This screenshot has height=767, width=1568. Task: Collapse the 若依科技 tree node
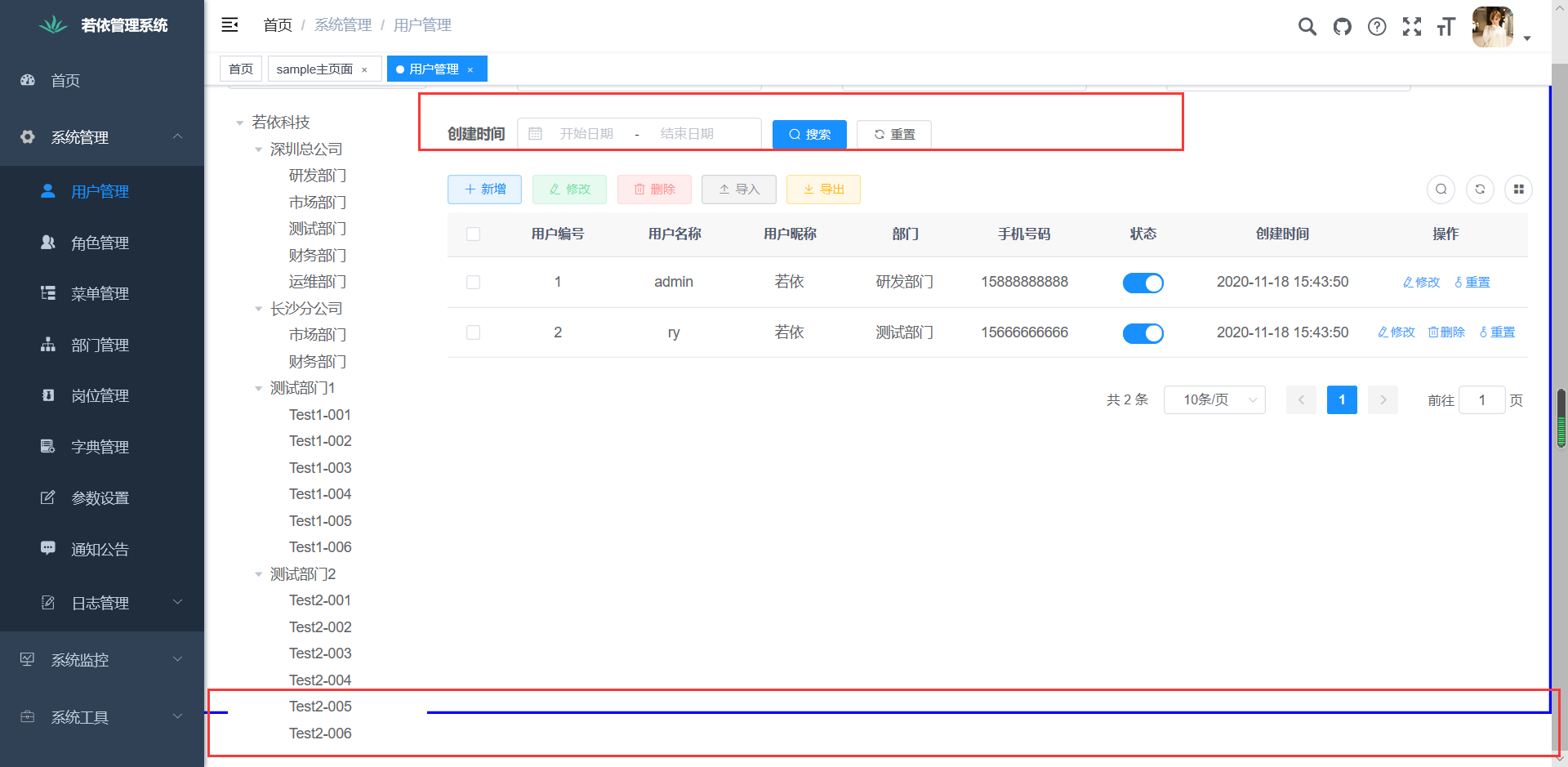pyautogui.click(x=239, y=123)
